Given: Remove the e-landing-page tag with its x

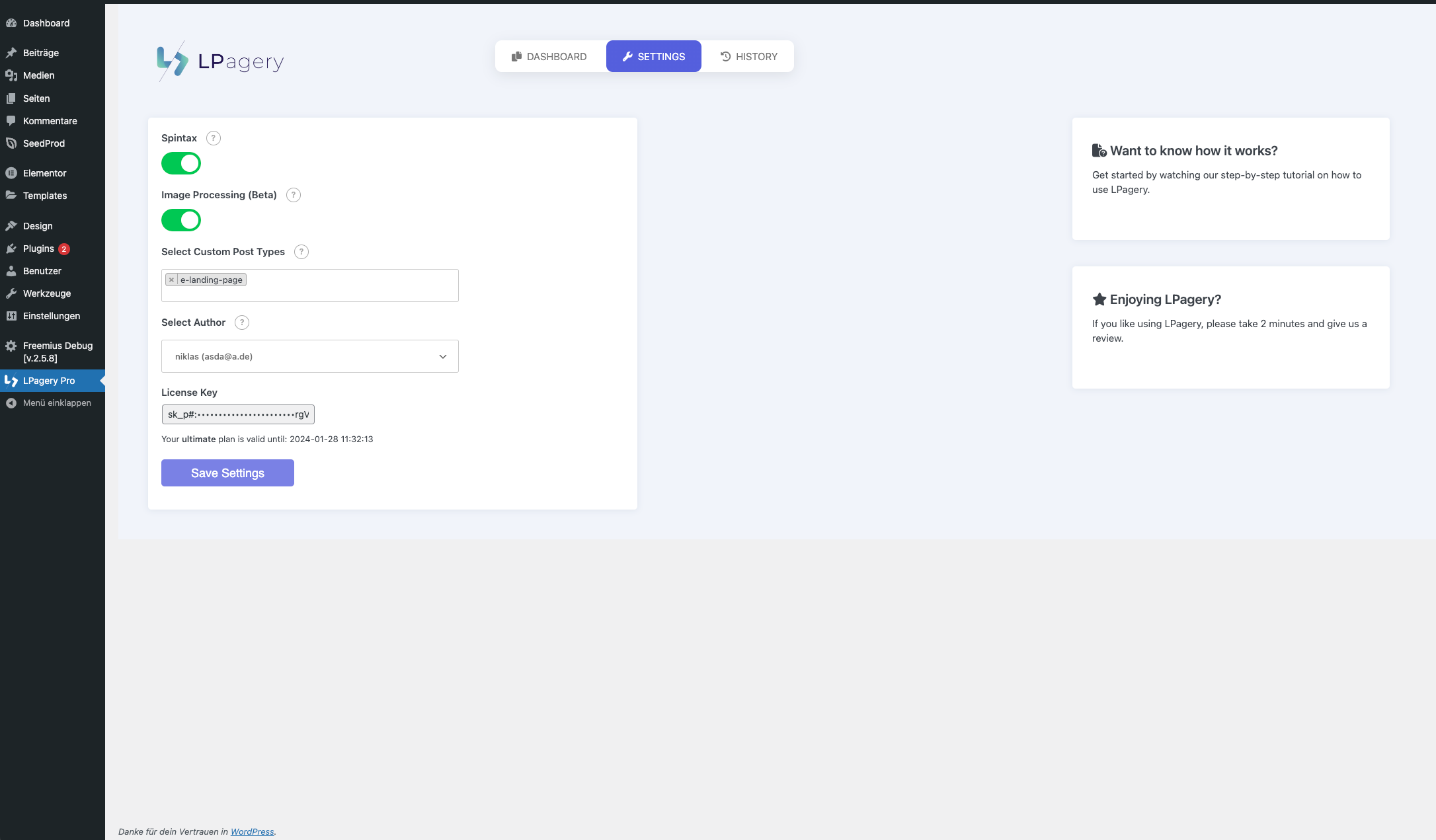Looking at the screenshot, I should (x=171, y=280).
